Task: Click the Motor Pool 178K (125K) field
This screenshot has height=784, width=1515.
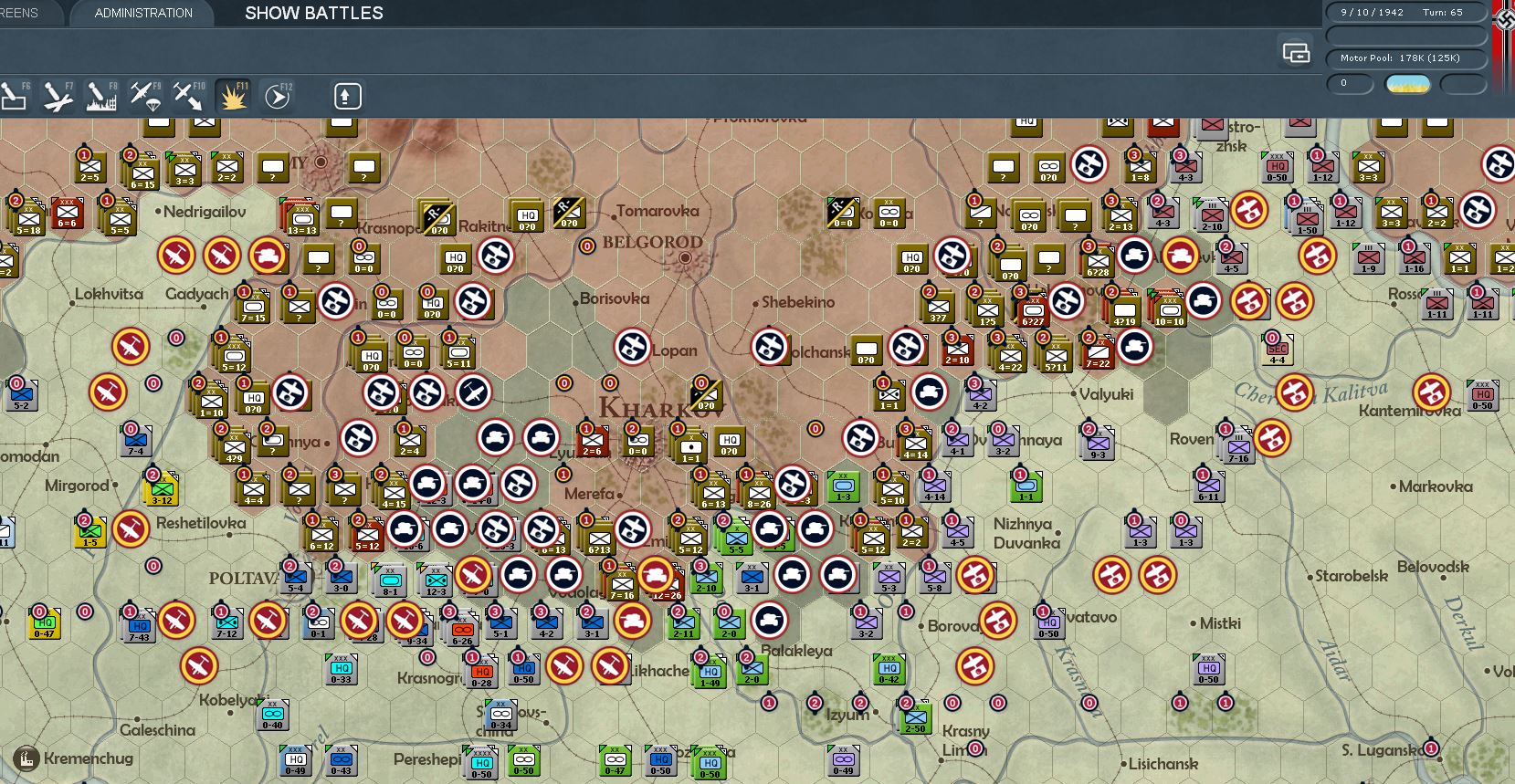Action: click(x=1406, y=57)
